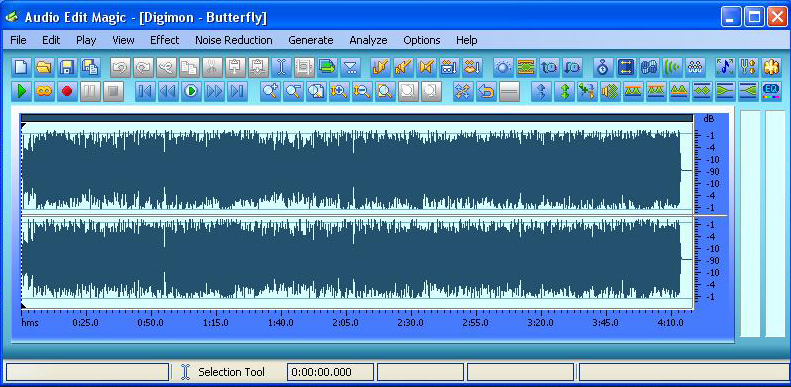Click the blue music note icon

[x=725, y=67]
